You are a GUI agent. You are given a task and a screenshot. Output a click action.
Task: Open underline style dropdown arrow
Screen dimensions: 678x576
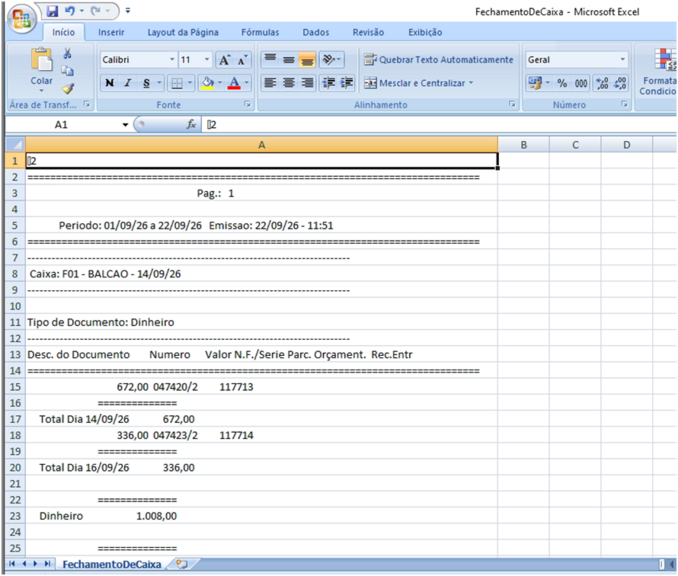160,83
